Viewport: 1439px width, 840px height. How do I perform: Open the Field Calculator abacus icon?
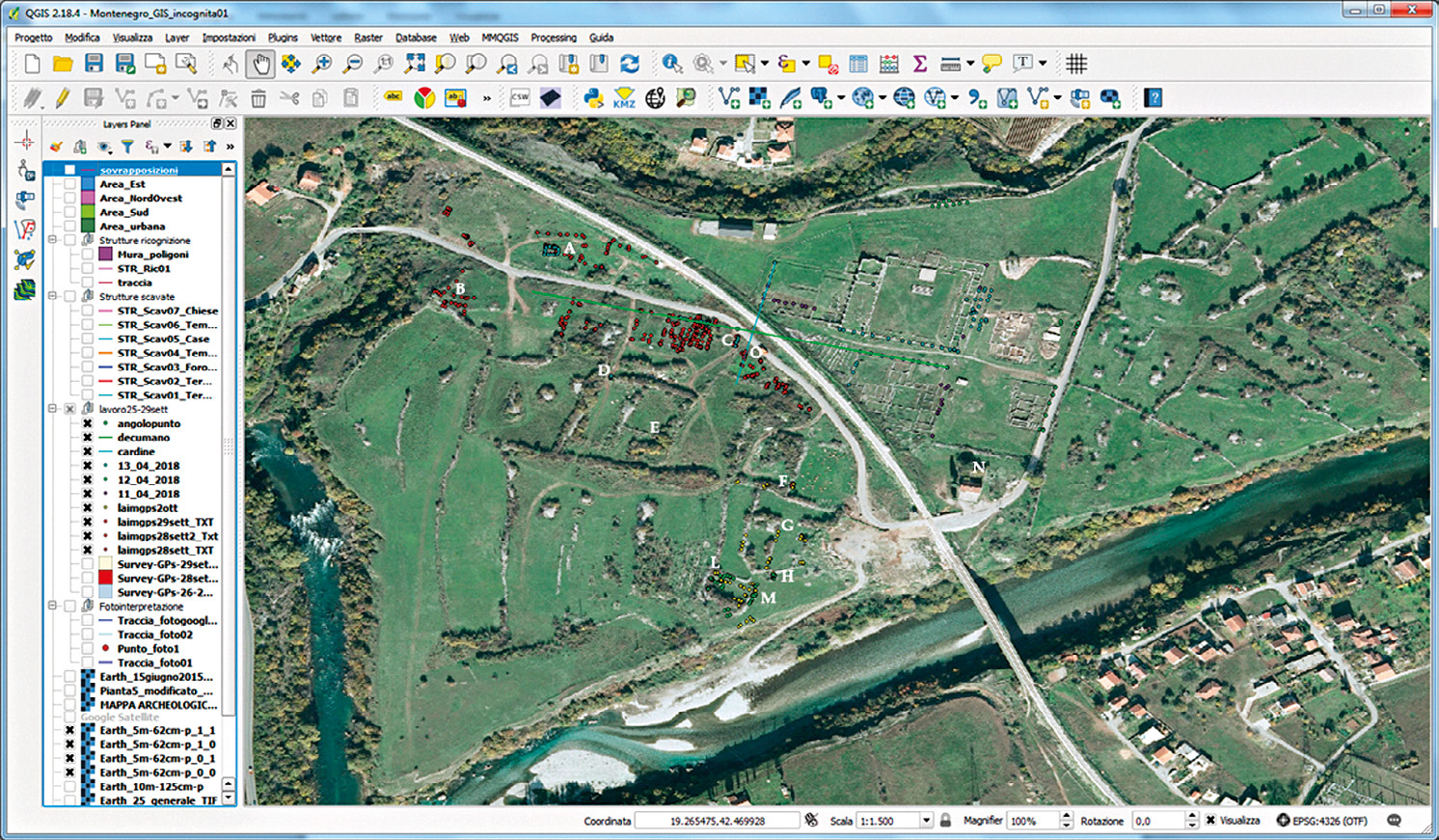pyautogui.click(x=889, y=64)
